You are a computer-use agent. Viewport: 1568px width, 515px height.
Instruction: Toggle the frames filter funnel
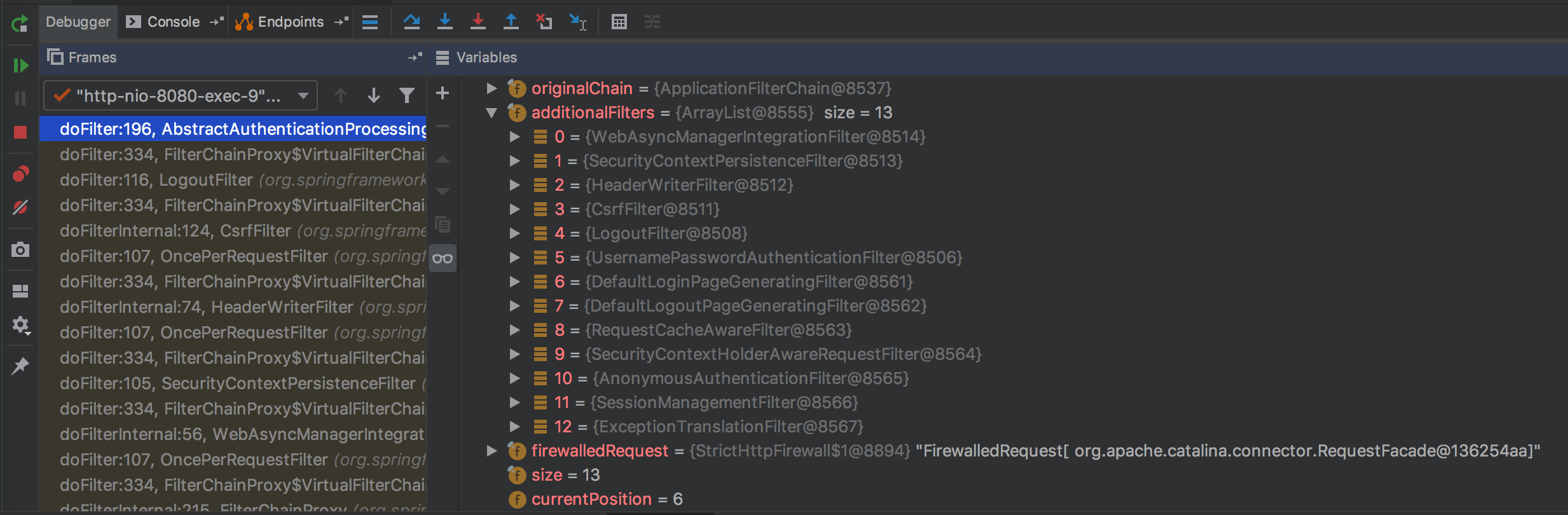tap(406, 95)
